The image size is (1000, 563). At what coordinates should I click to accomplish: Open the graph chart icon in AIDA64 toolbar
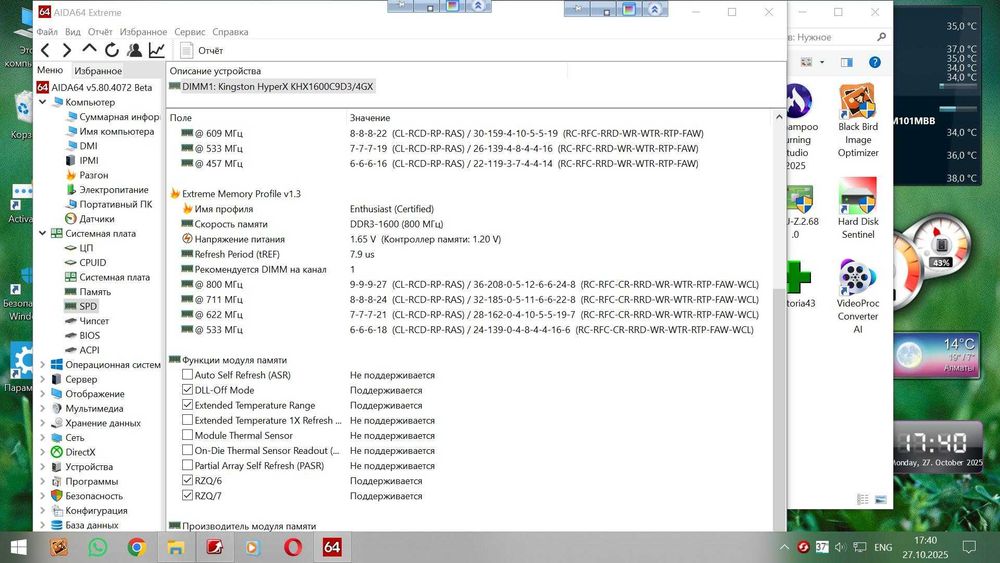[x=157, y=50]
